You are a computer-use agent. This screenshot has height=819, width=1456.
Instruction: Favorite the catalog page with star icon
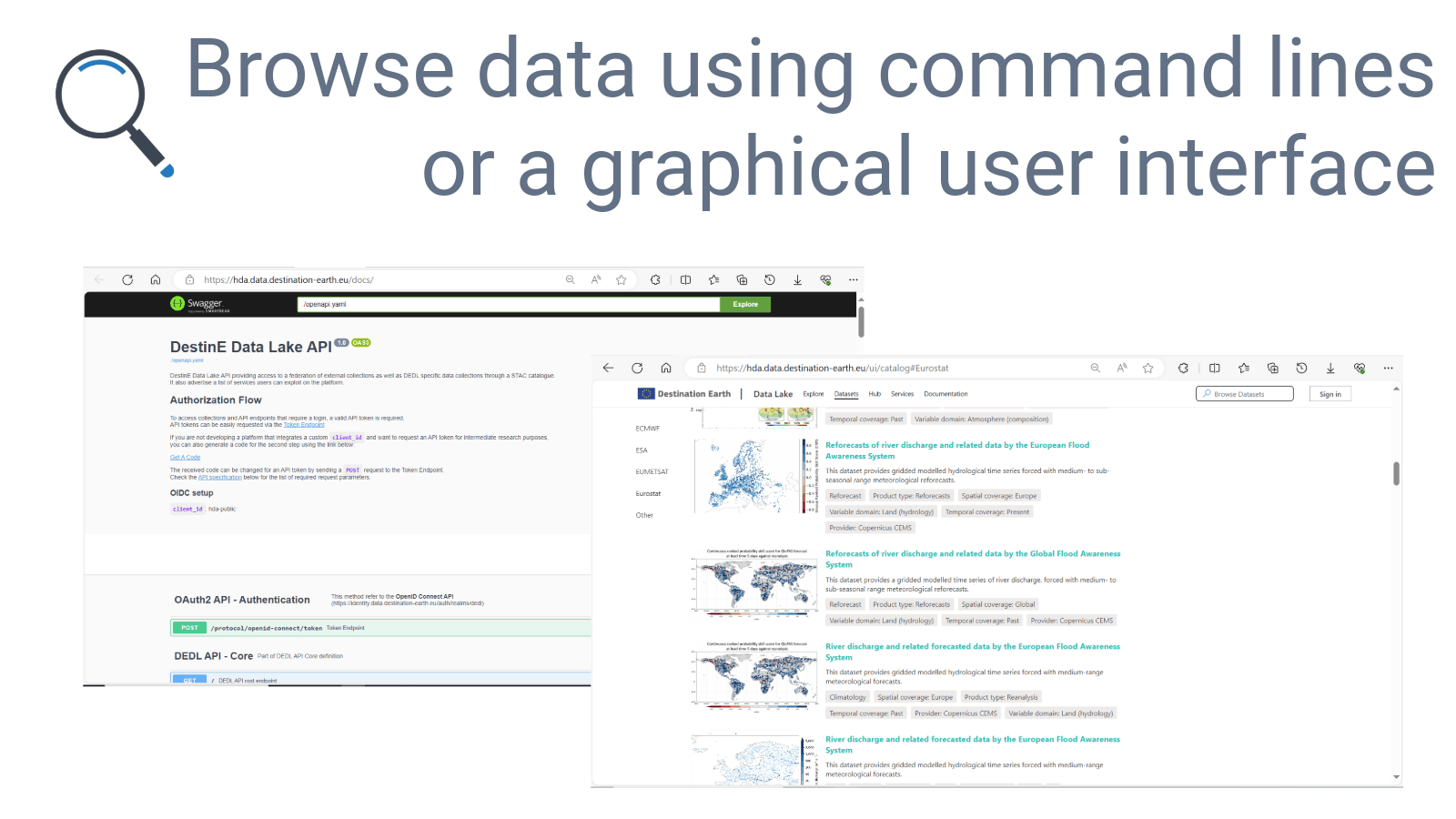pyautogui.click(x=1148, y=369)
